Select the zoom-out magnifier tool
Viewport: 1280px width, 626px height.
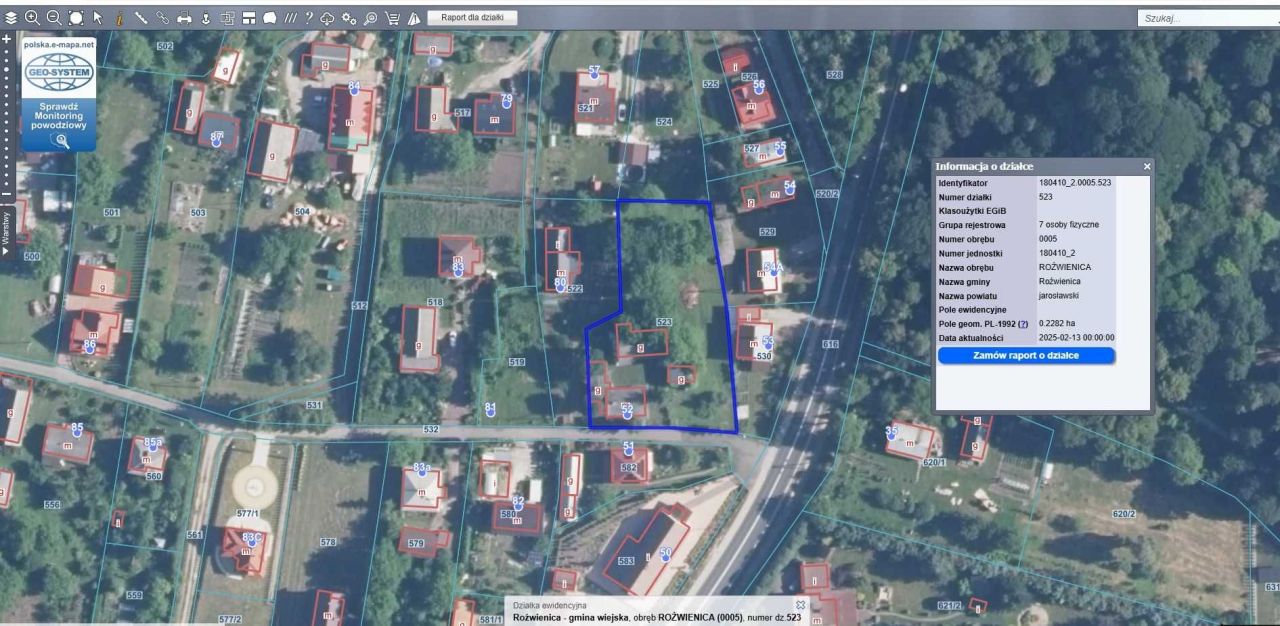(x=52, y=15)
